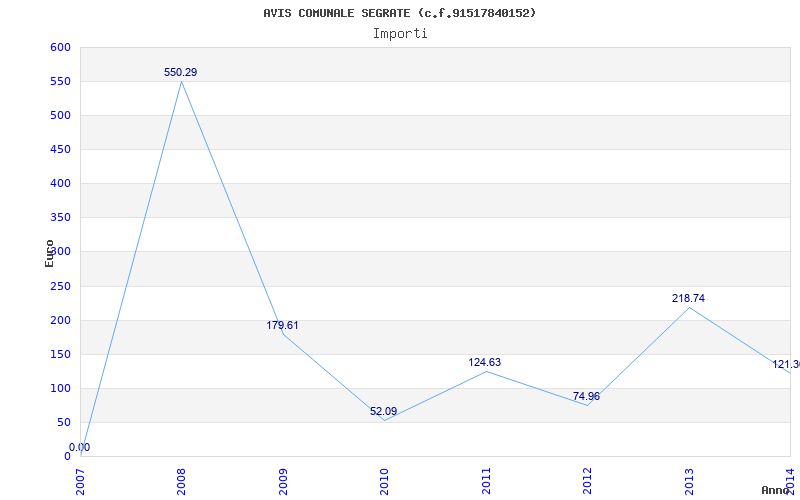Viewport: 800px width, 500px height.
Task: Click the 2007 x-axis year label
Action: coord(80,482)
